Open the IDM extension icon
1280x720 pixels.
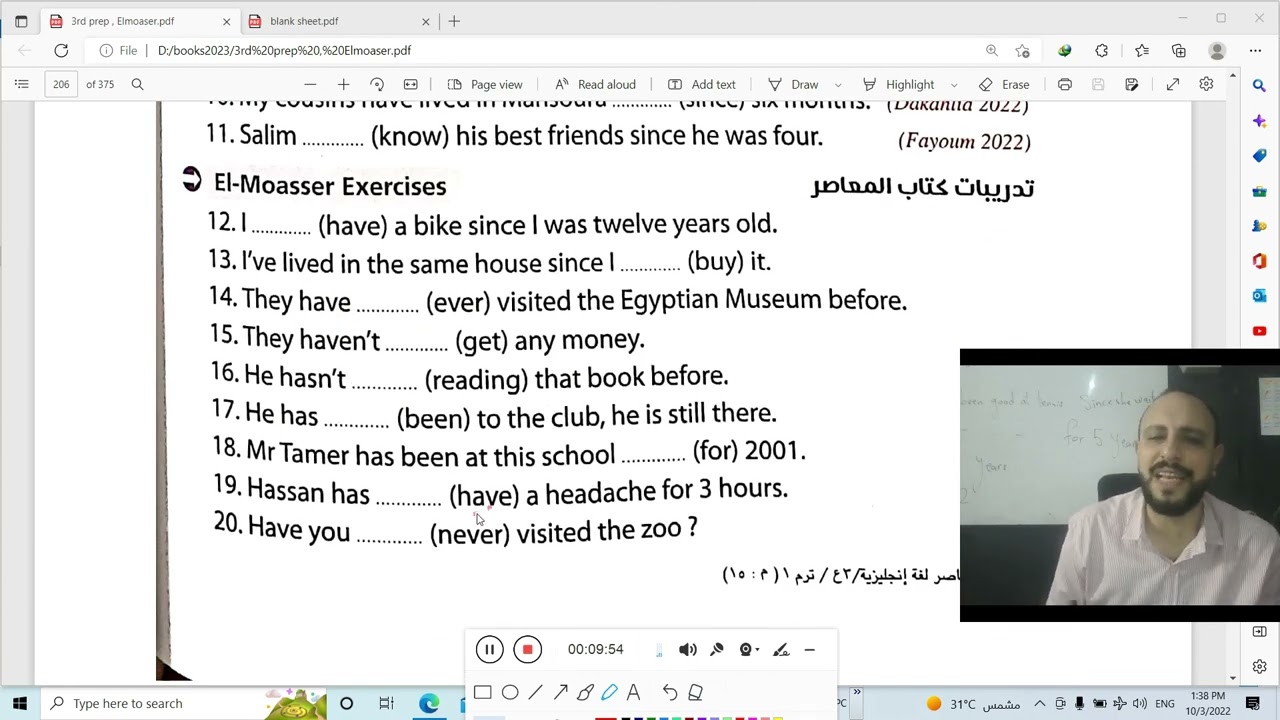click(1065, 50)
